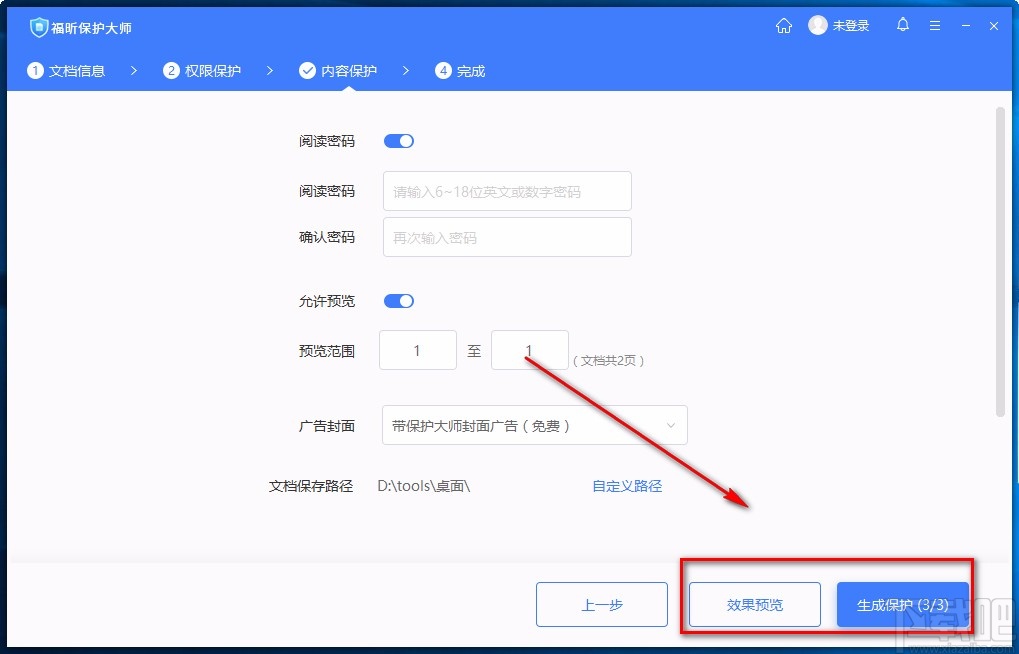1019x654 pixels.
Task: Click the 福昕保护大师 shield logo
Action: point(39,27)
